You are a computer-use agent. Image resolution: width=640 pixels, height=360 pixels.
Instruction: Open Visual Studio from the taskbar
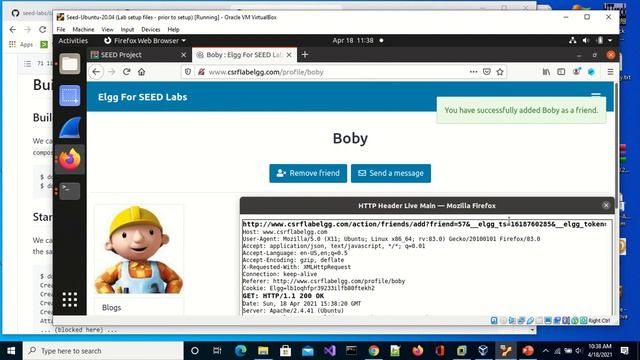pyautogui.click(x=329, y=351)
